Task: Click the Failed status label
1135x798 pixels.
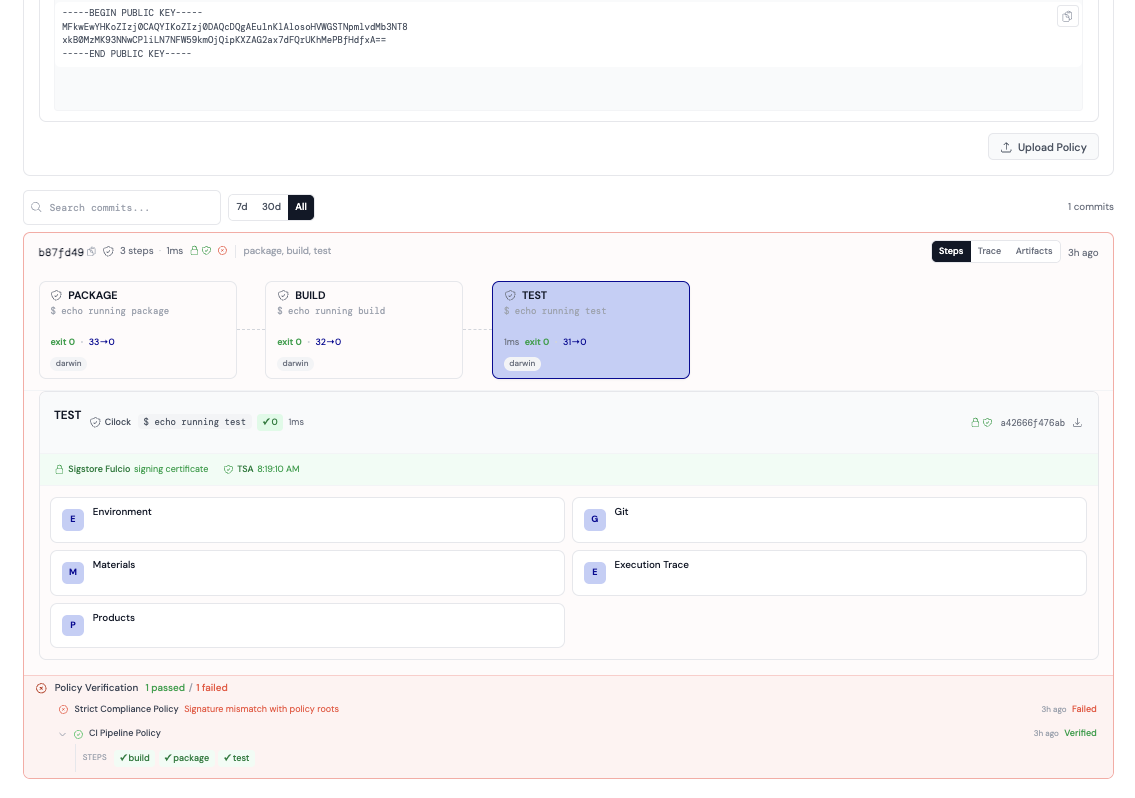Action: pyautogui.click(x=1084, y=710)
